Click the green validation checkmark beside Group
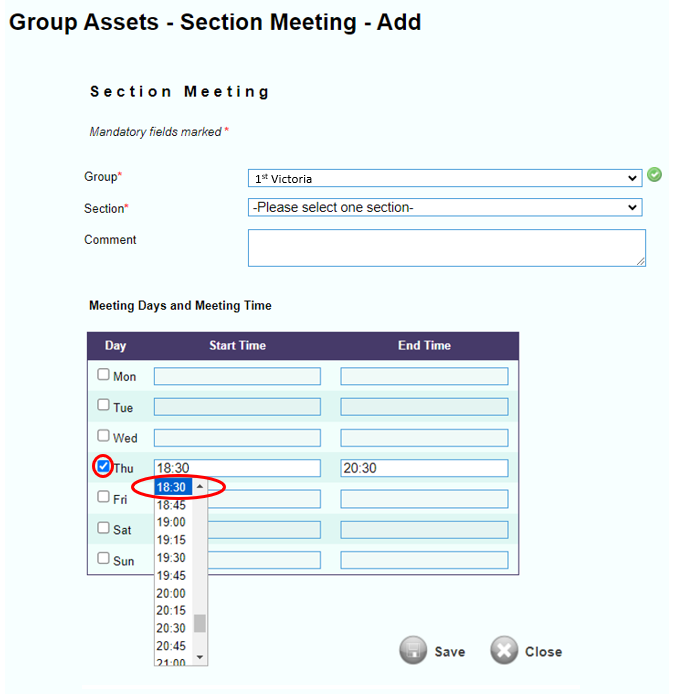The width and height of the screenshot is (684, 694). pyautogui.click(x=654, y=175)
